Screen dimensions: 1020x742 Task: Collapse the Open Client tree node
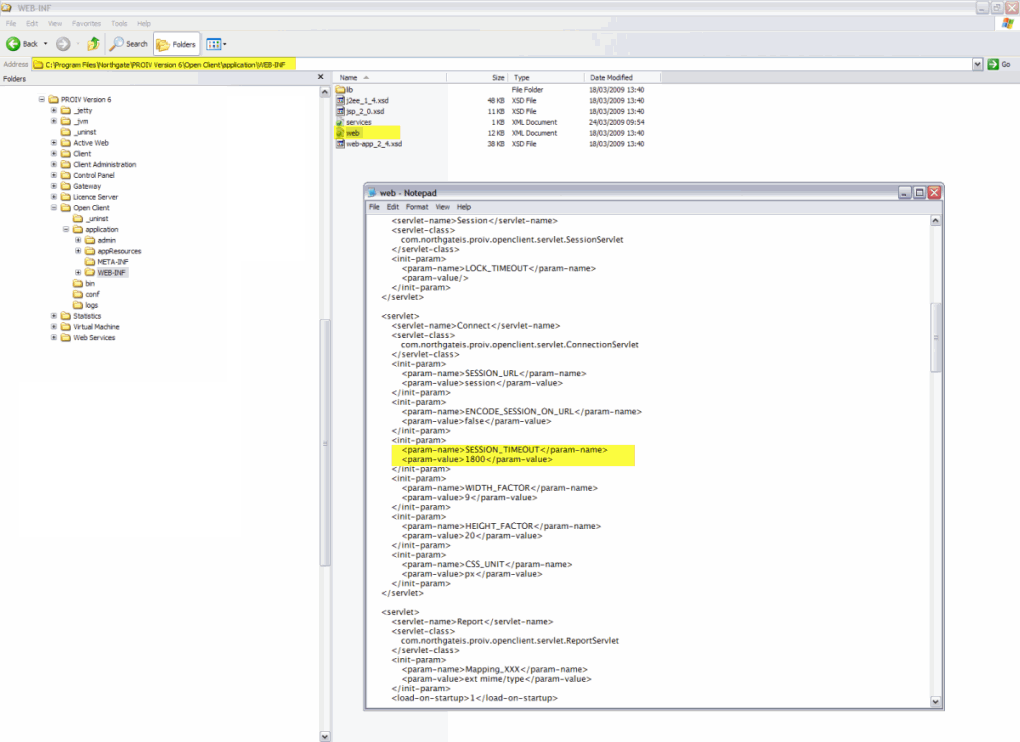pyautogui.click(x=54, y=208)
